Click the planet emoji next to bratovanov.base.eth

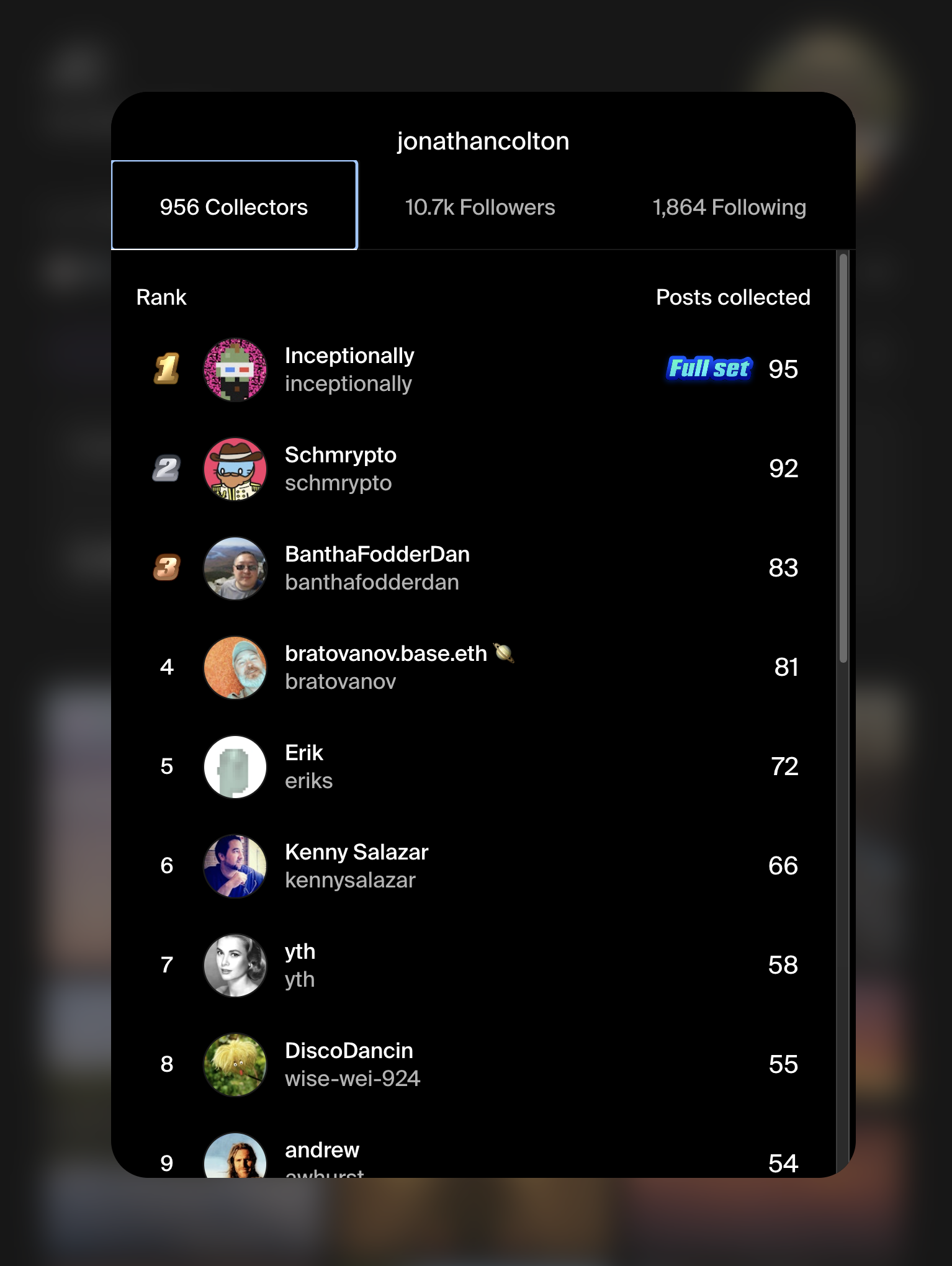[x=504, y=653]
